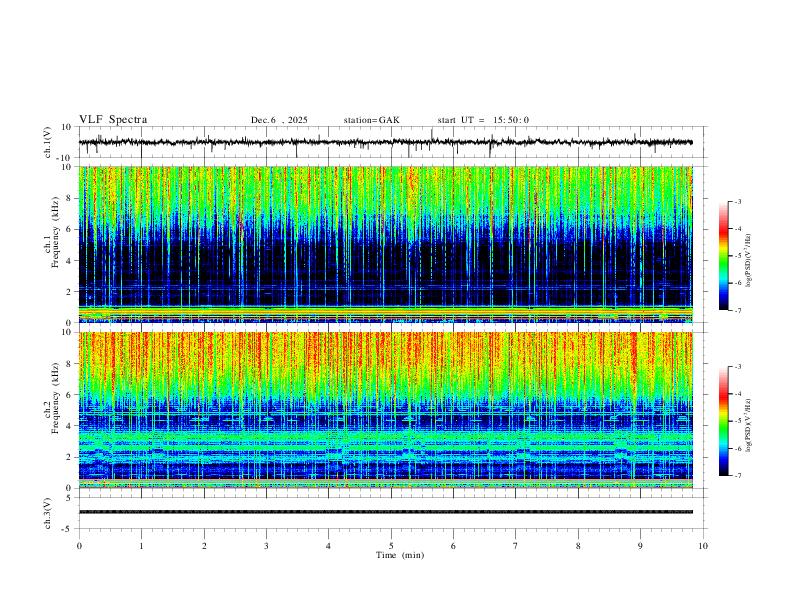Click the ch.1 "Frequency (kHz)" axis label
Image resolution: width=792 pixels, height=612 pixels.
pos(54,232)
